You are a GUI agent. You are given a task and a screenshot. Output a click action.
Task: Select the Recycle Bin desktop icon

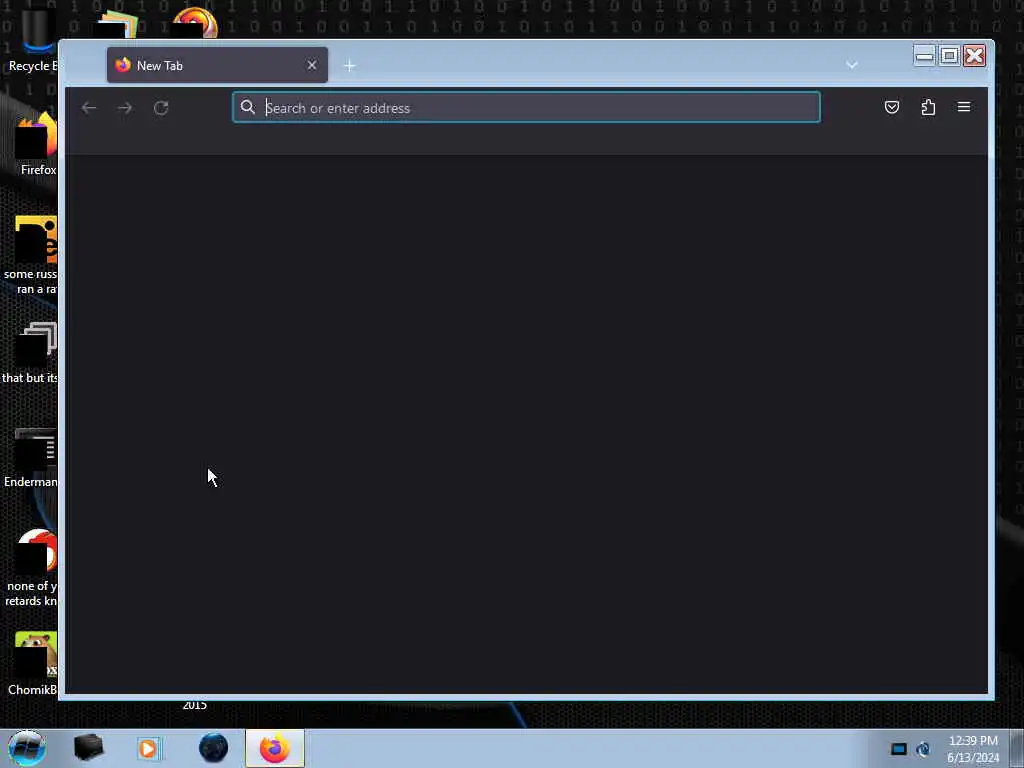[x=31, y=40]
